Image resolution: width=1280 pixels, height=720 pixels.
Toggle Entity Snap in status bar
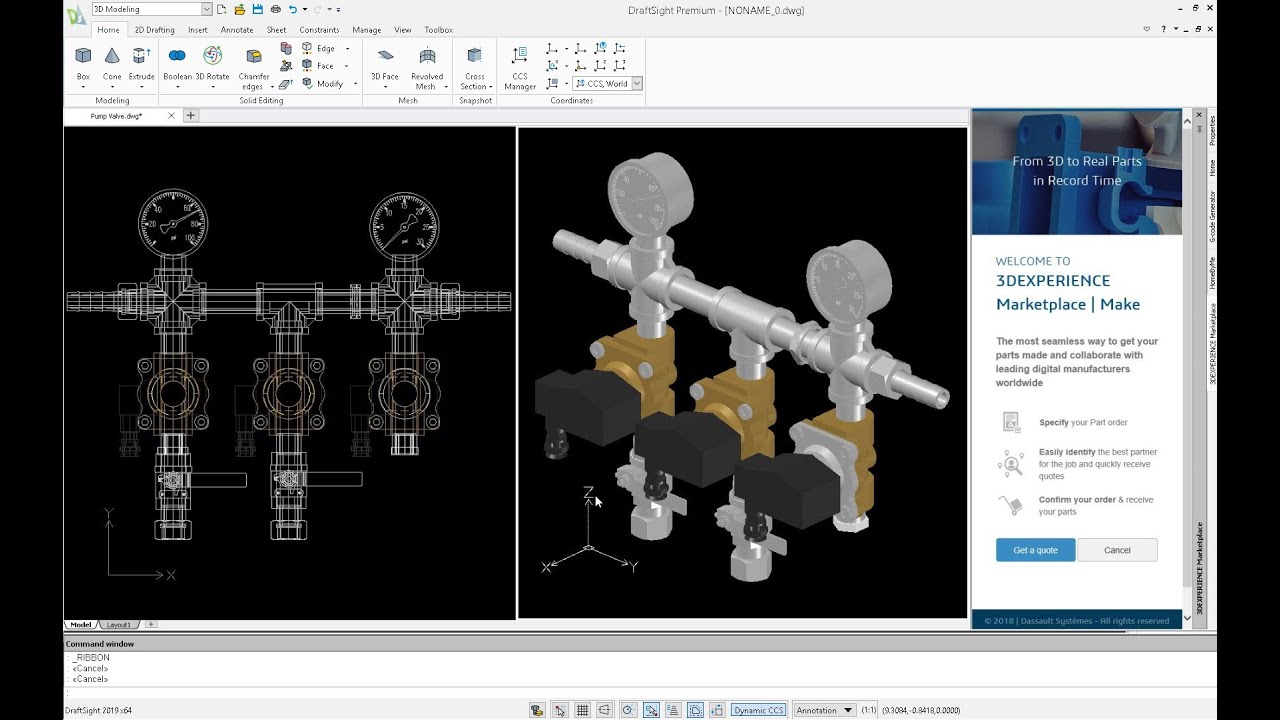[650, 710]
